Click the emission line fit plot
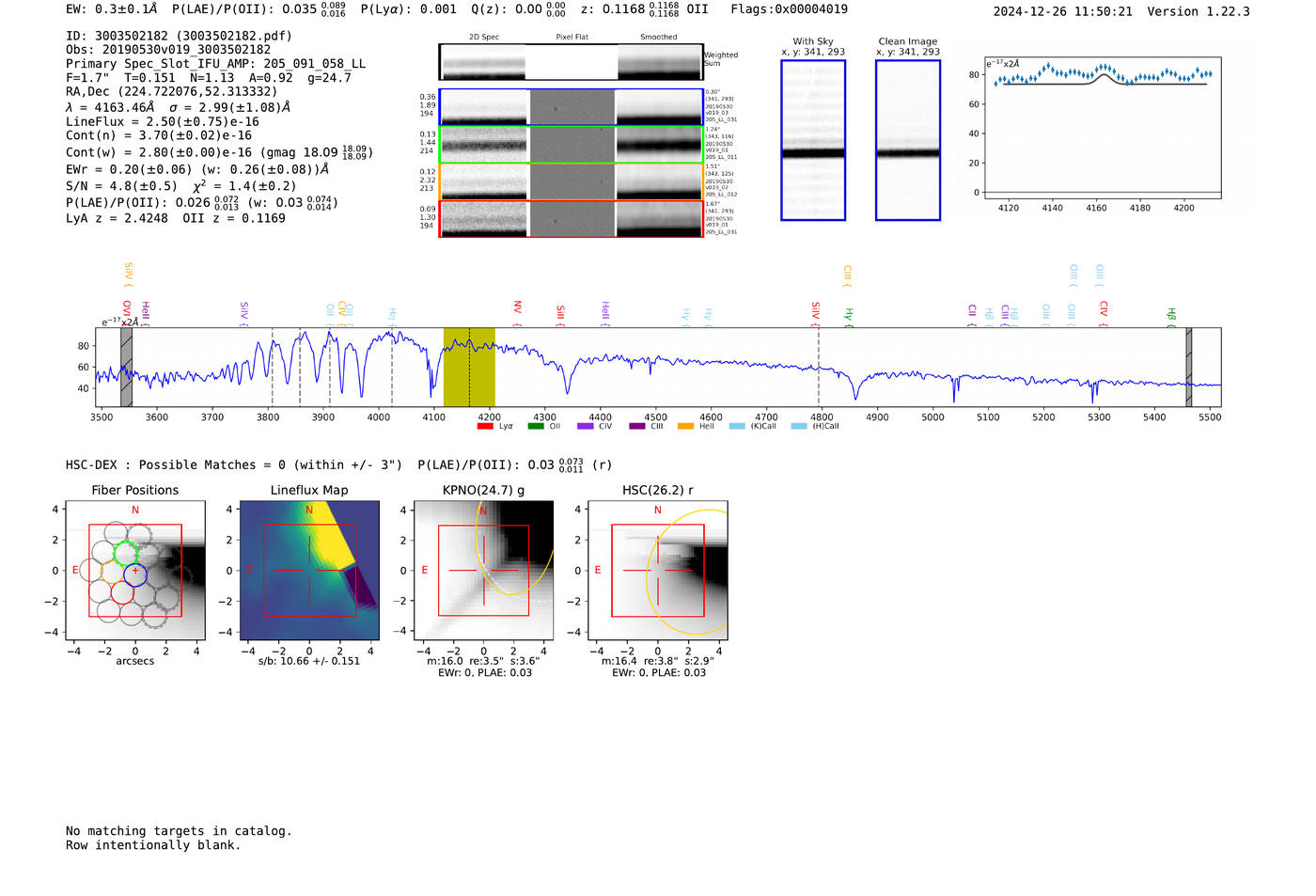This screenshot has width=1316, height=896. click(1102, 127)
